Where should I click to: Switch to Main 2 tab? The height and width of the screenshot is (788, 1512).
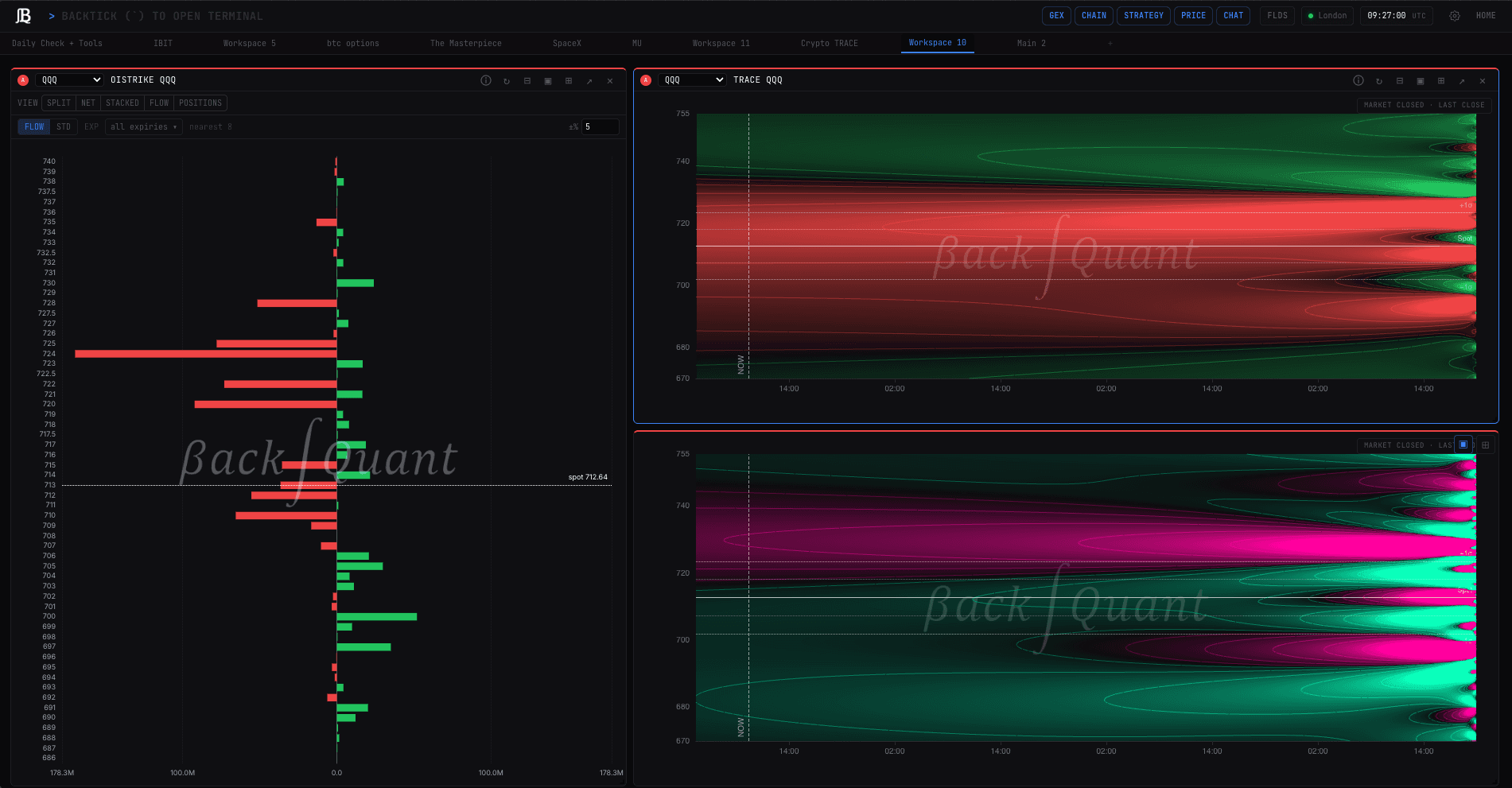(1032, 44)
